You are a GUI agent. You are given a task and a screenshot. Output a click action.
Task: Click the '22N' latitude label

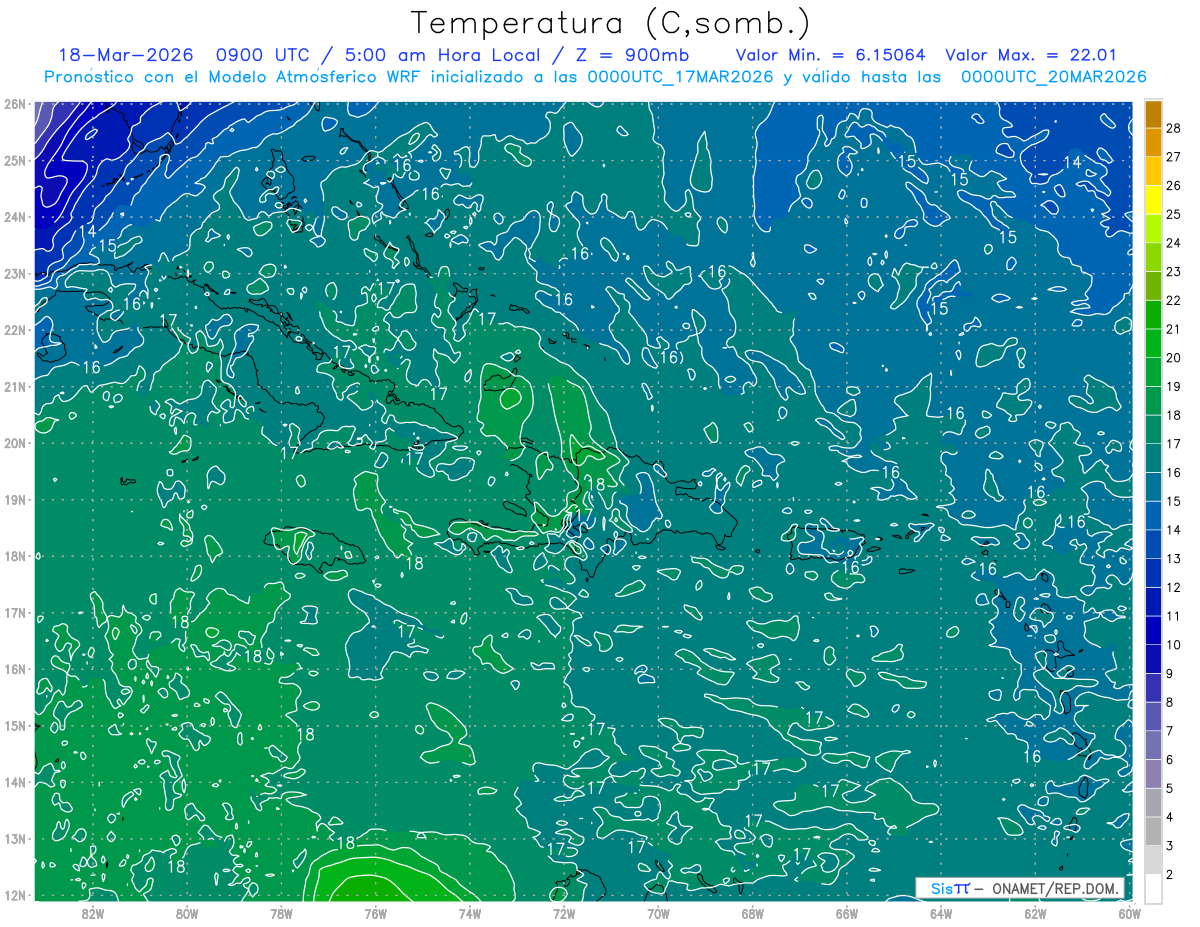click(x=15, y=330)
